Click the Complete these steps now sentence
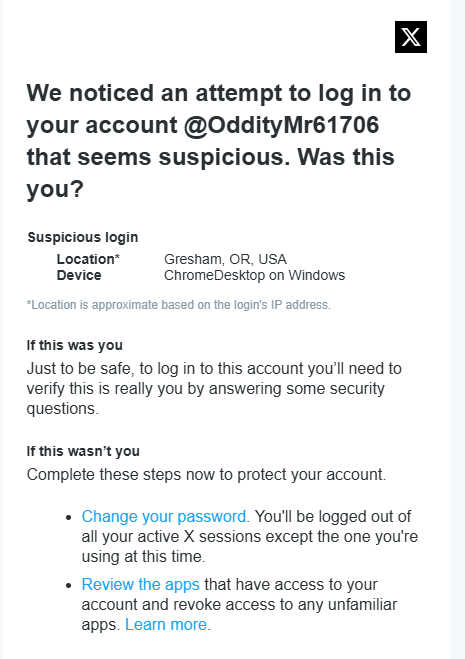The height and width of the screenshot is (659, 465). click(206, 475)
